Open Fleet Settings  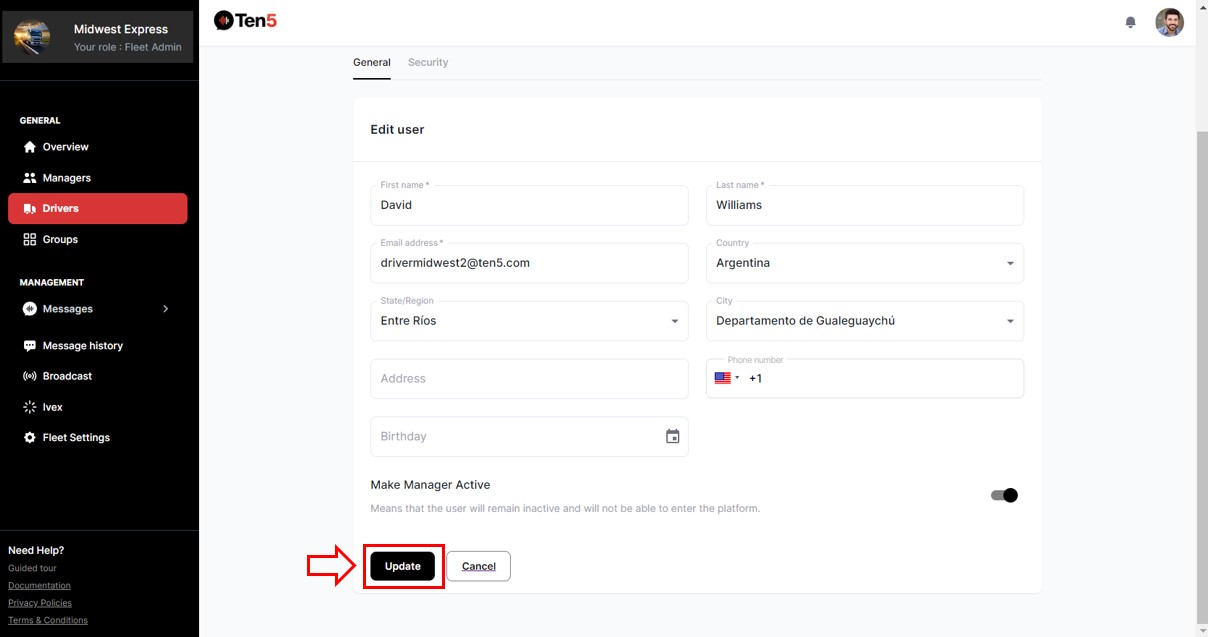(x=76, y=438)
